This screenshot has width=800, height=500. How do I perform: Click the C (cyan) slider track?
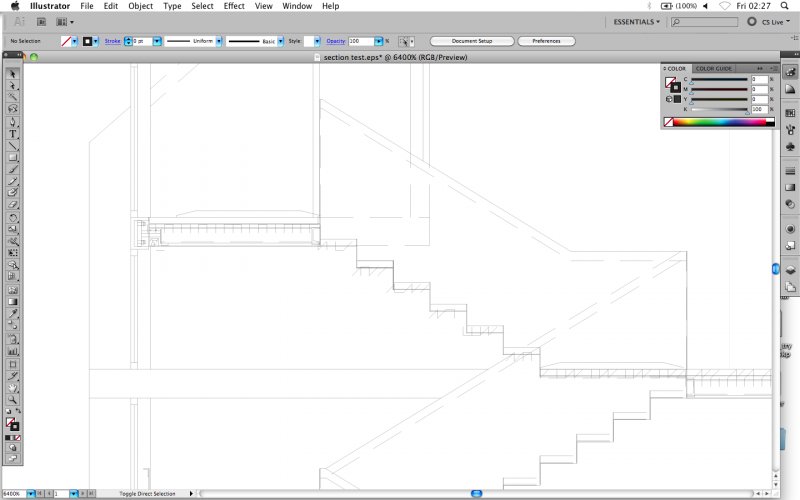pyautogui.click(x=719, y=80)
